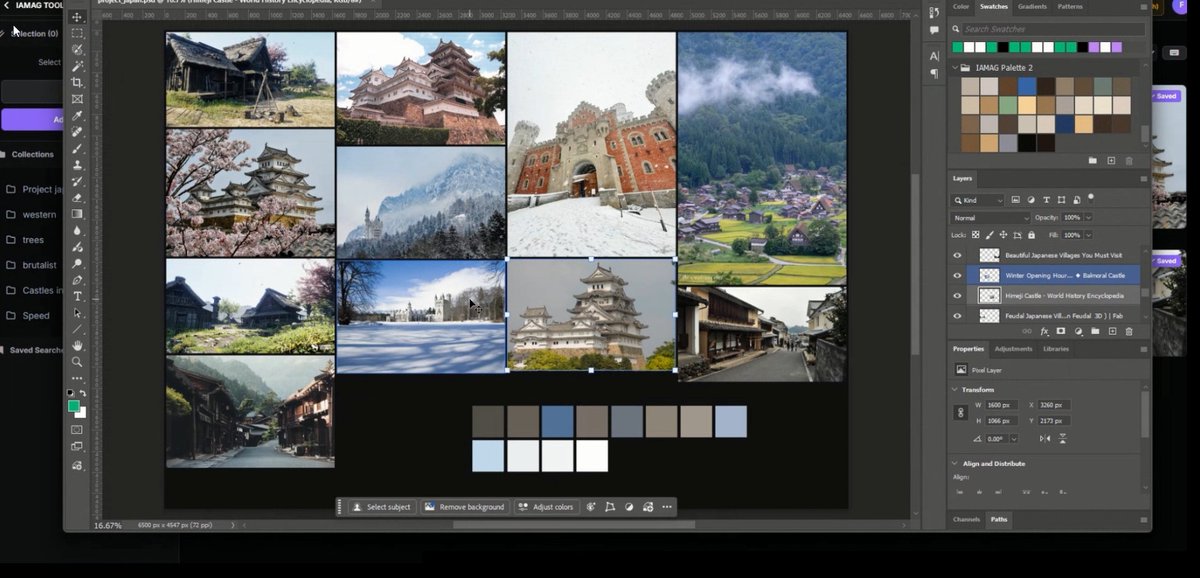Hide the Himeji Castle layer
1200x578 pixels.
(957, 295)
